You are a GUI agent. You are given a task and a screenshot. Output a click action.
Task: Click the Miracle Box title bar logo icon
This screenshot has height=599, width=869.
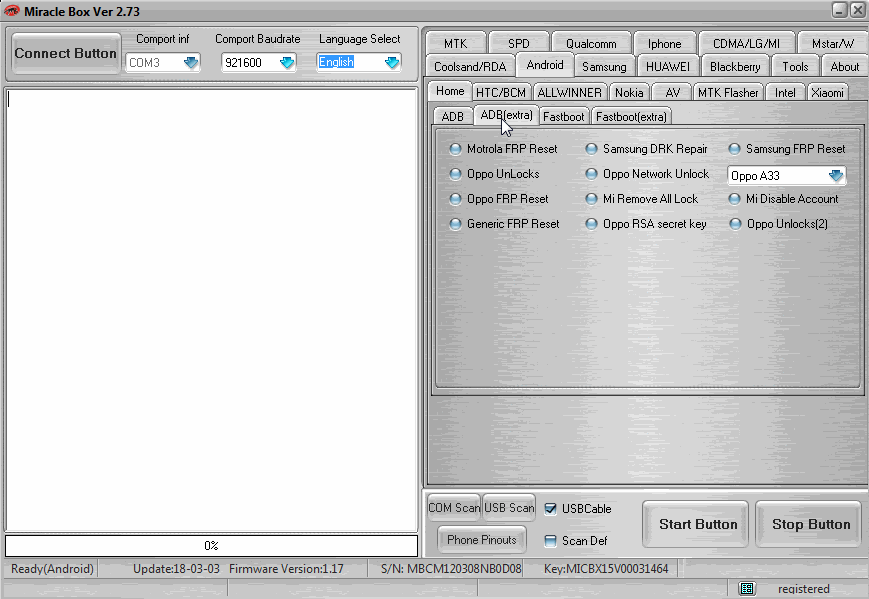[11, 11]
